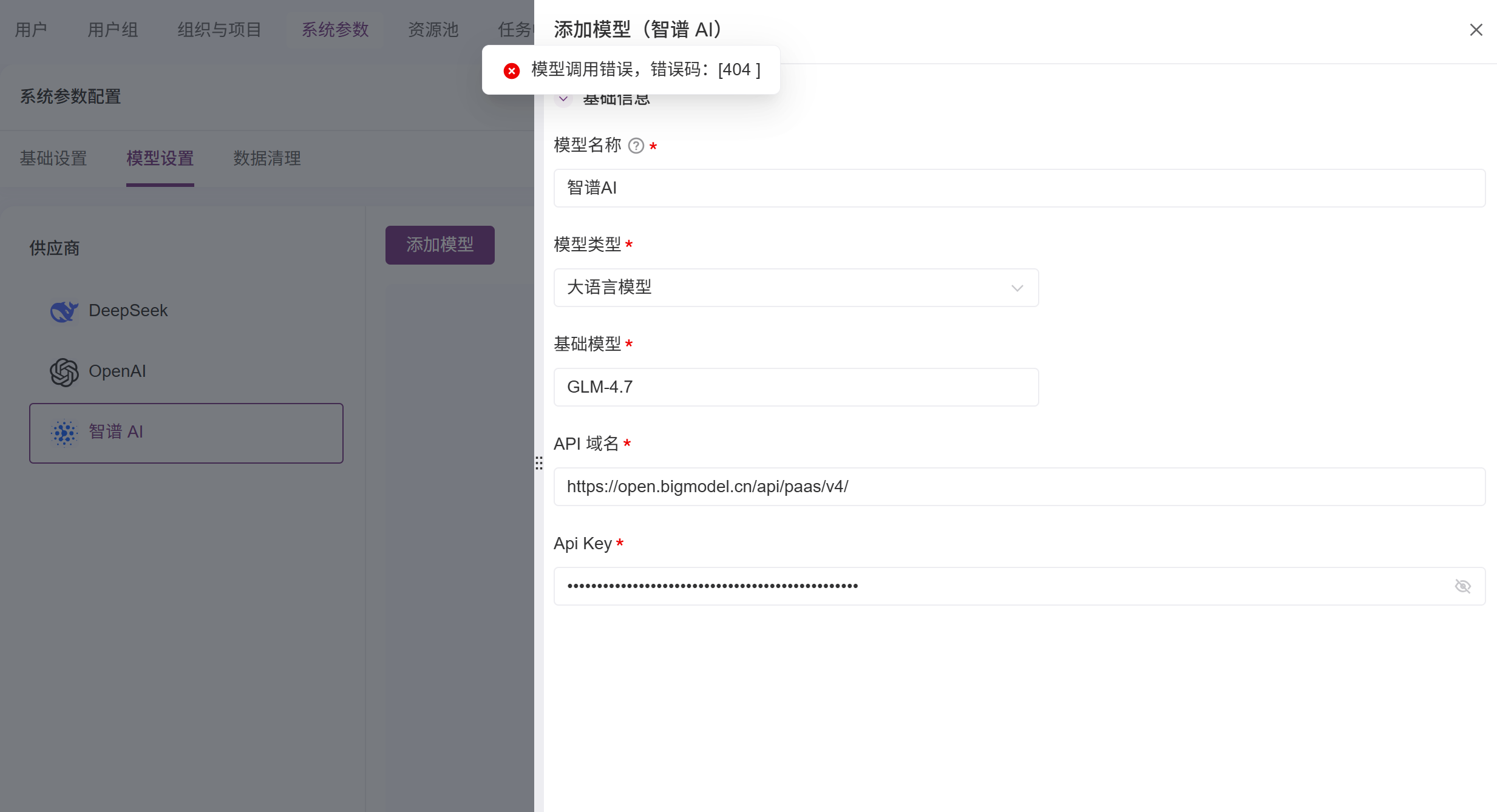The height and width of the screenshot is (812, 1497).
Task: Open the 资源池 menu item
Action: [x=433, y=30]
